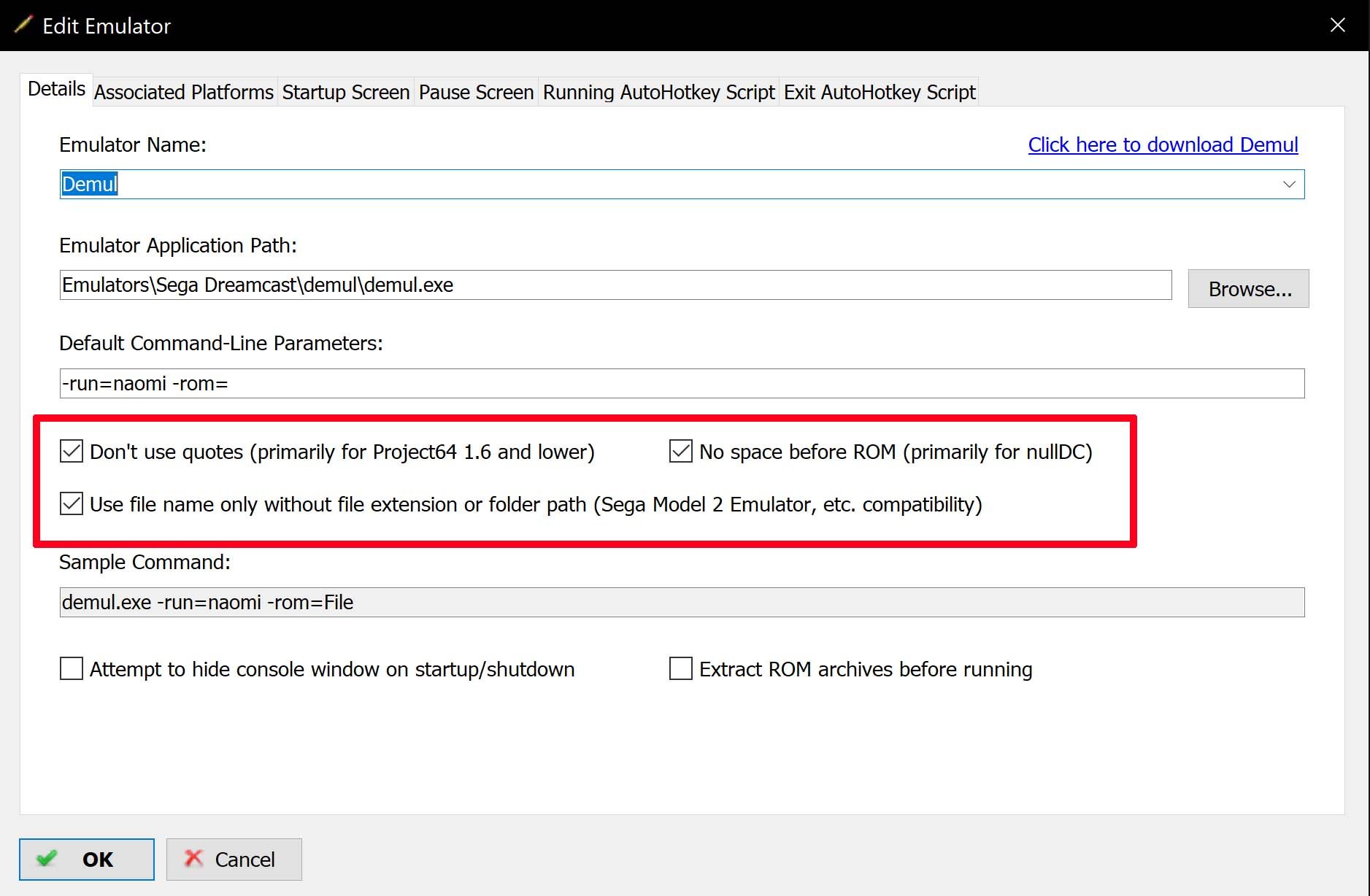Viewport: 1370px width, 896px height.
Task: Browse for the emulator executable
Action: click(1248, 289)
